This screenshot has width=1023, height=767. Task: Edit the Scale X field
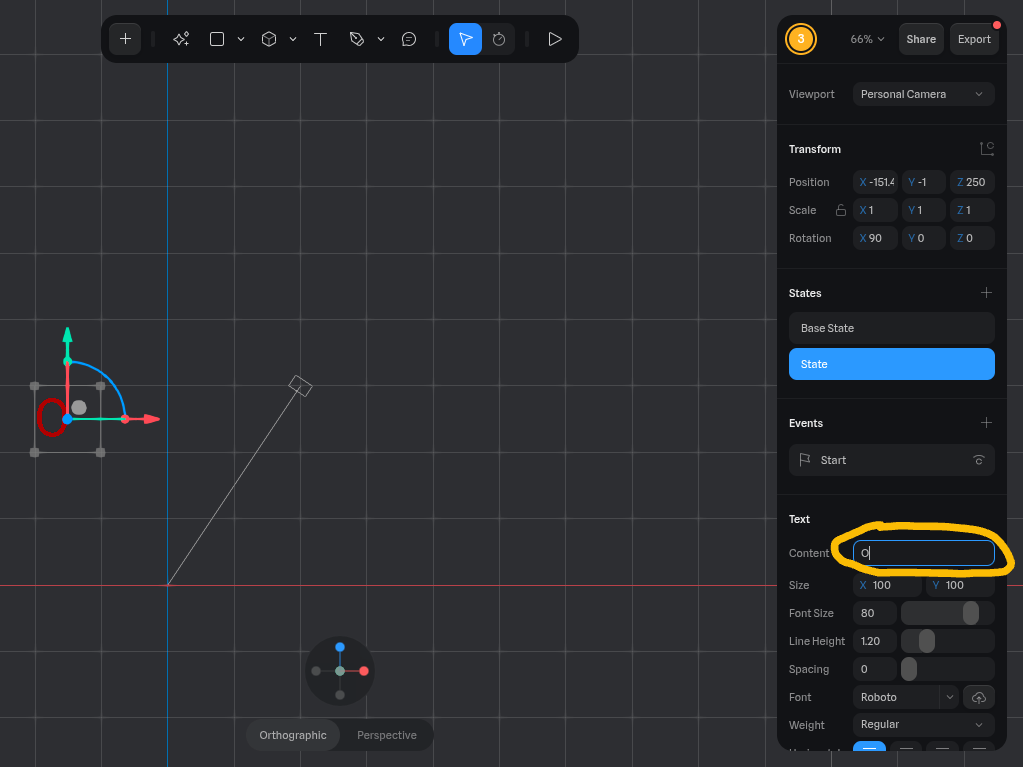[x=876, y=210]
